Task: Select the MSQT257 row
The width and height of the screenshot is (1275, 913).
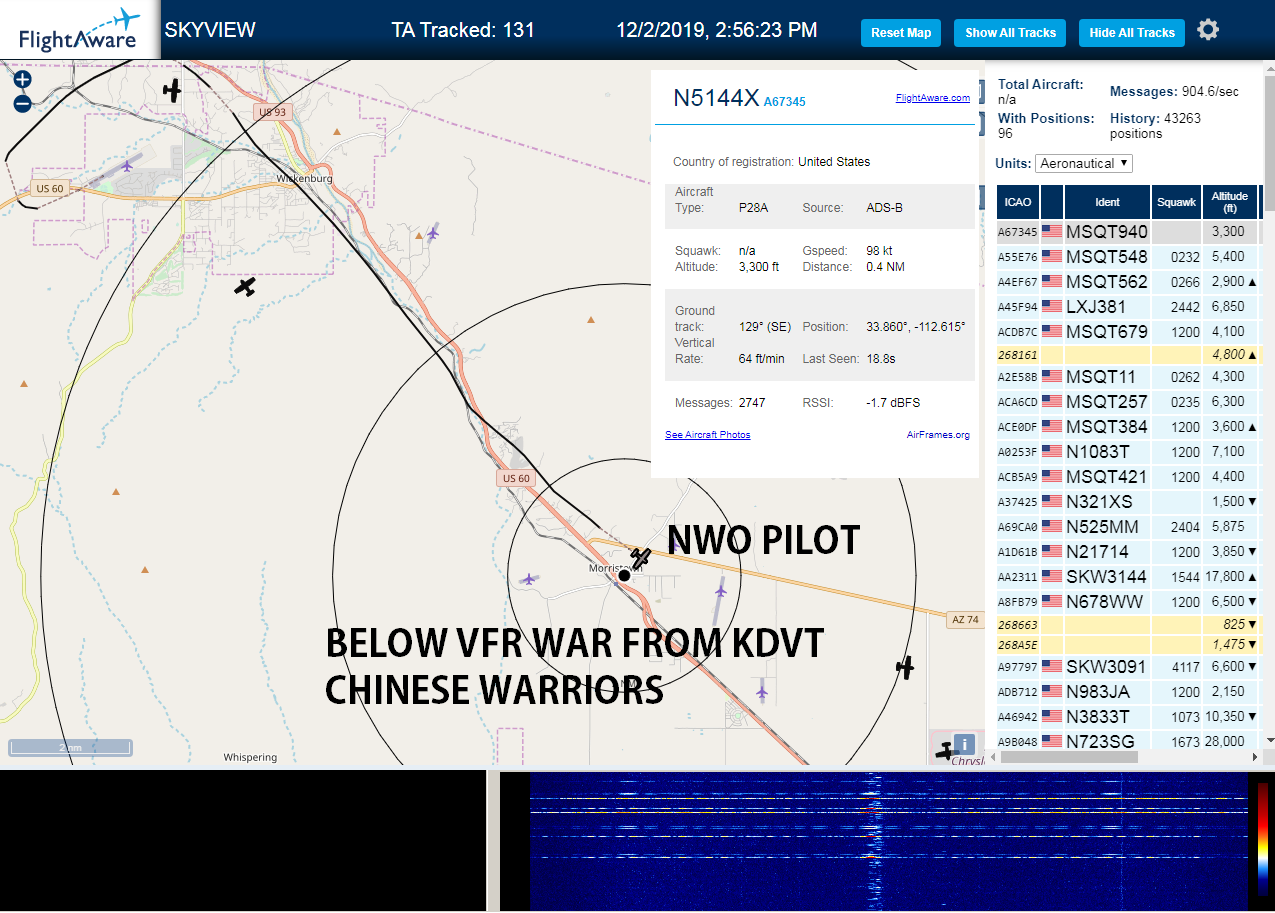Action: pyautogui.click(x=1128, y=402)
